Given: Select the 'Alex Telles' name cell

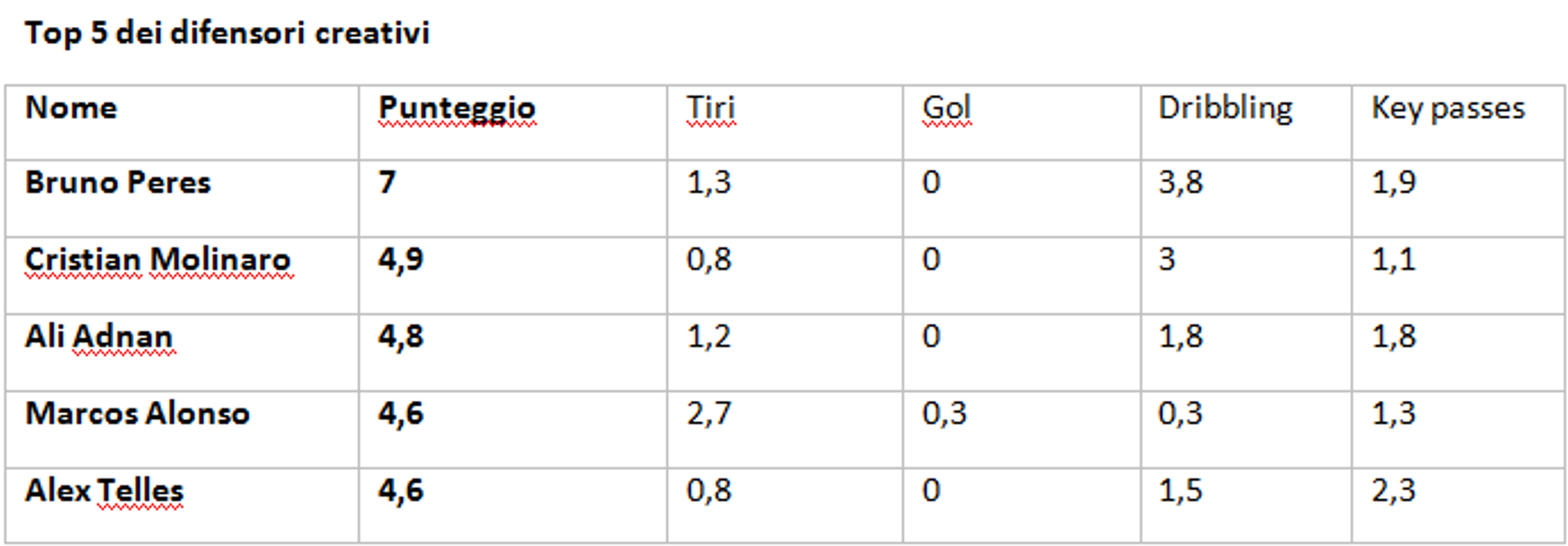Looking at the screenshot, I should [105, 491].
